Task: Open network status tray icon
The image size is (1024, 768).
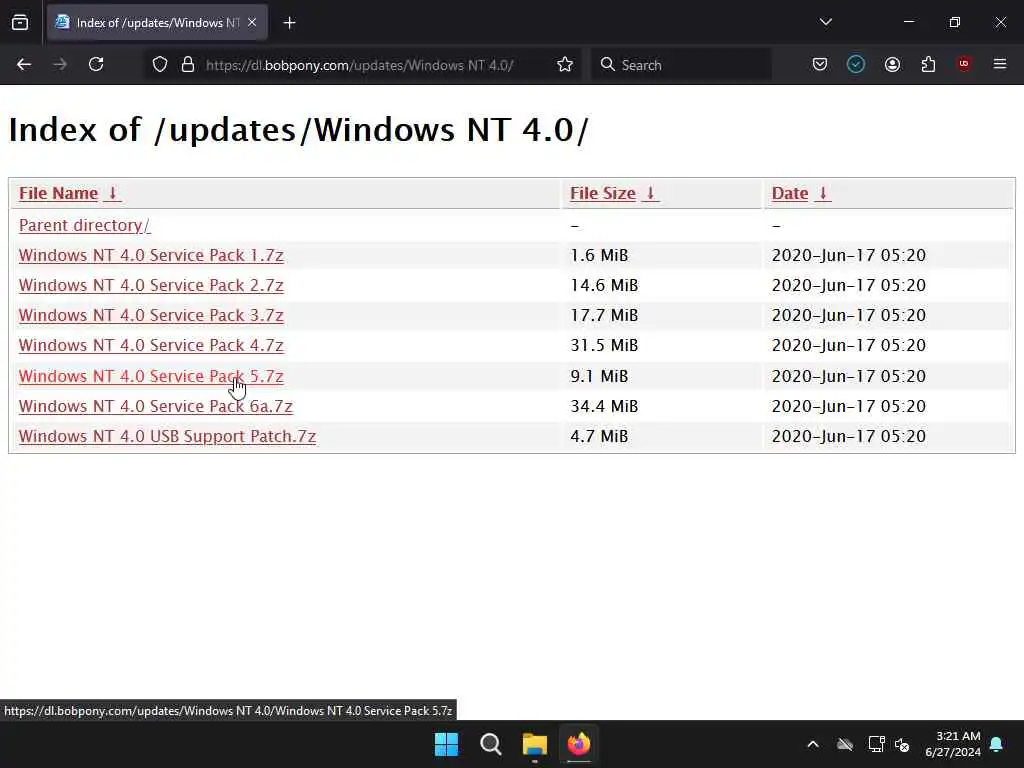Action: 876,744
